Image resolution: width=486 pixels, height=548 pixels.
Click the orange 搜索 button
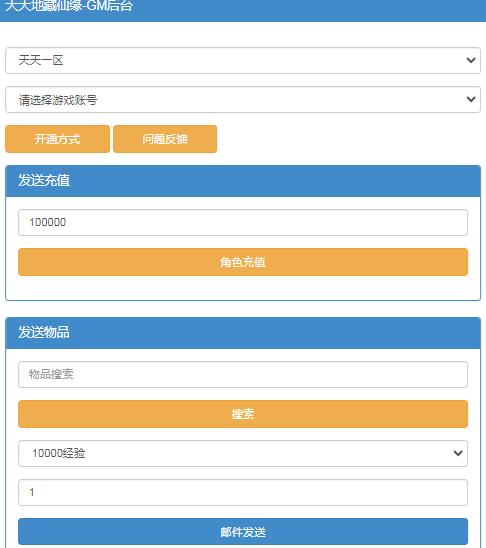[x=243, y=414]
